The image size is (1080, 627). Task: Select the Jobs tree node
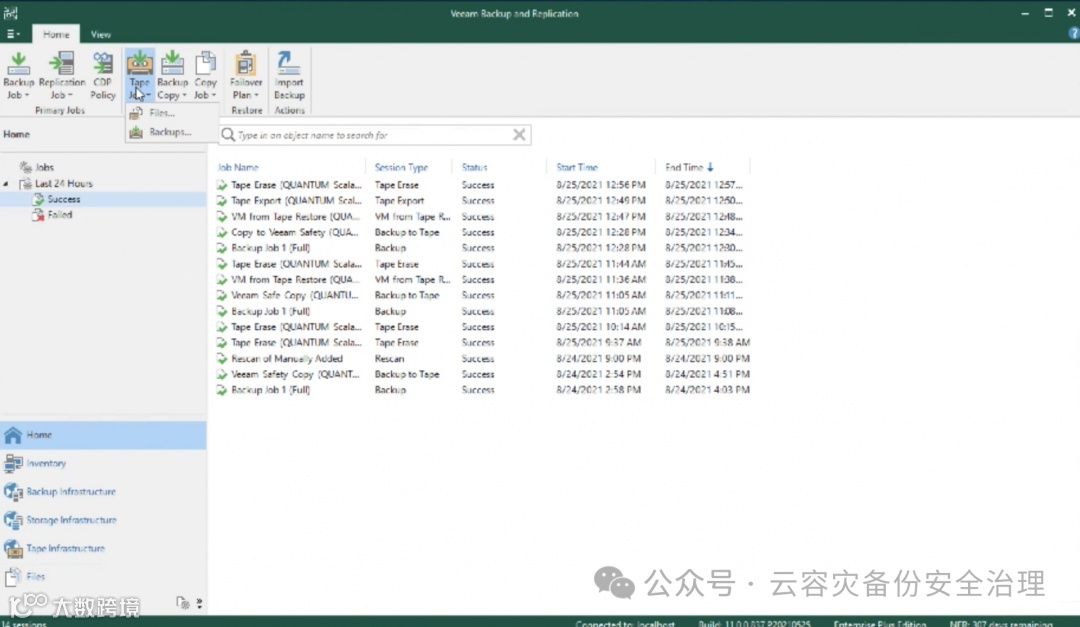point(45,167)
